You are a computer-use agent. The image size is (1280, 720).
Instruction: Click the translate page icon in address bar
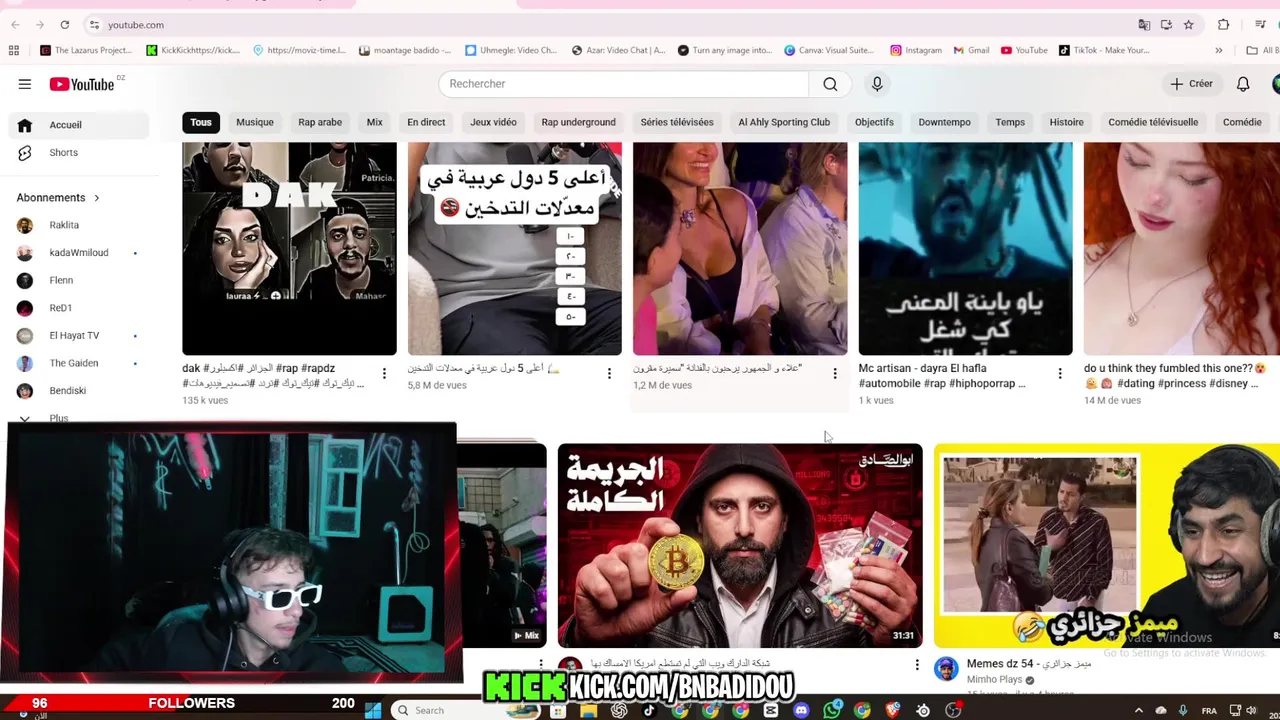(1144, 25)
